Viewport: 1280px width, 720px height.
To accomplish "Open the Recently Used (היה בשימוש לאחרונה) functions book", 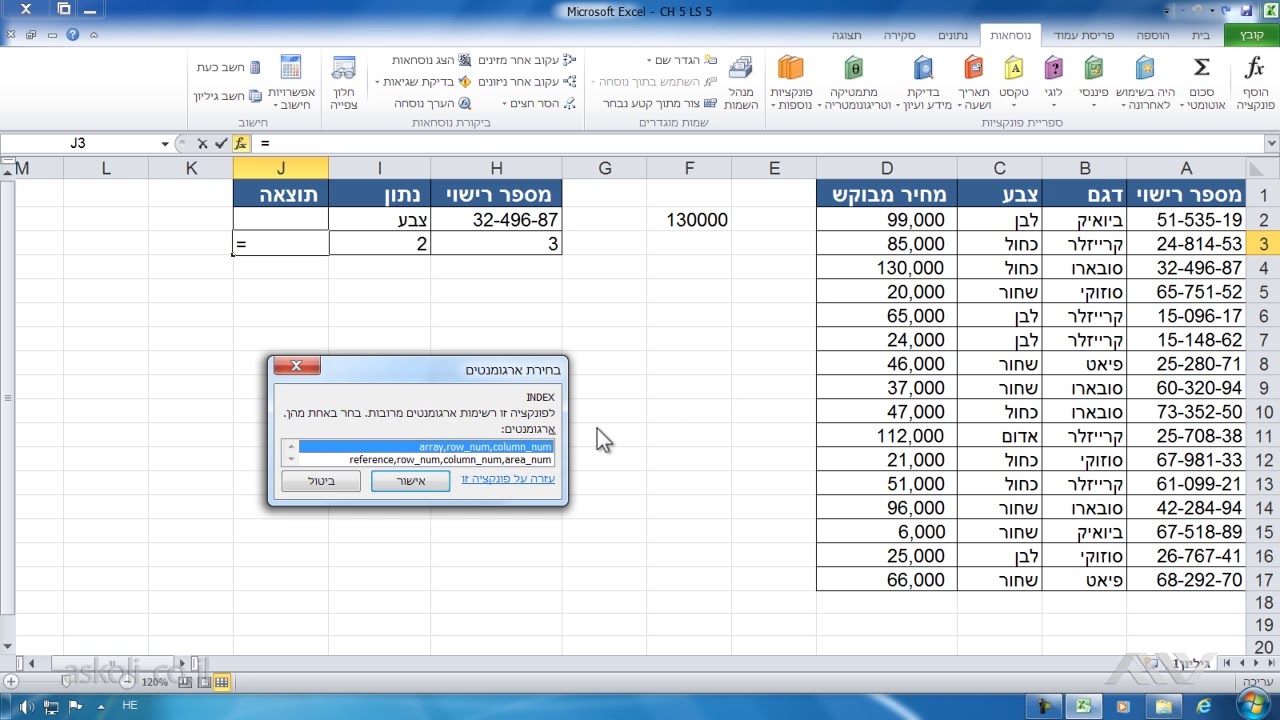I will click(x=1144, y=82).
